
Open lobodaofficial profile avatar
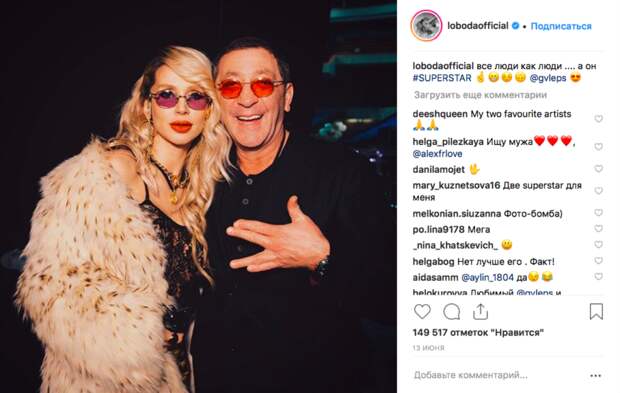[426, 26]
